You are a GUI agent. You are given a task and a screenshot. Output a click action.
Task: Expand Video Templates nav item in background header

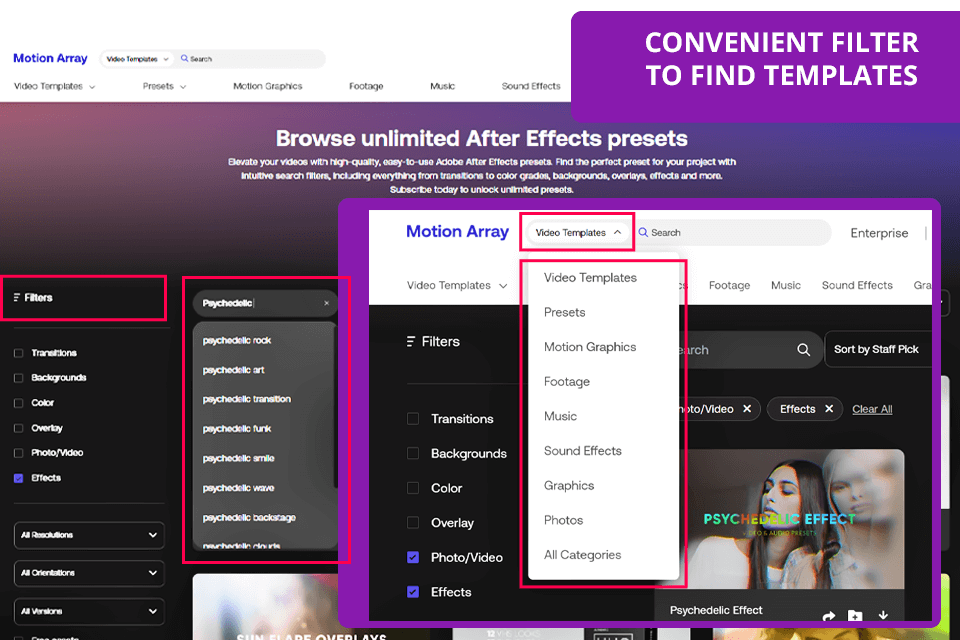click(x=54, y=86)
